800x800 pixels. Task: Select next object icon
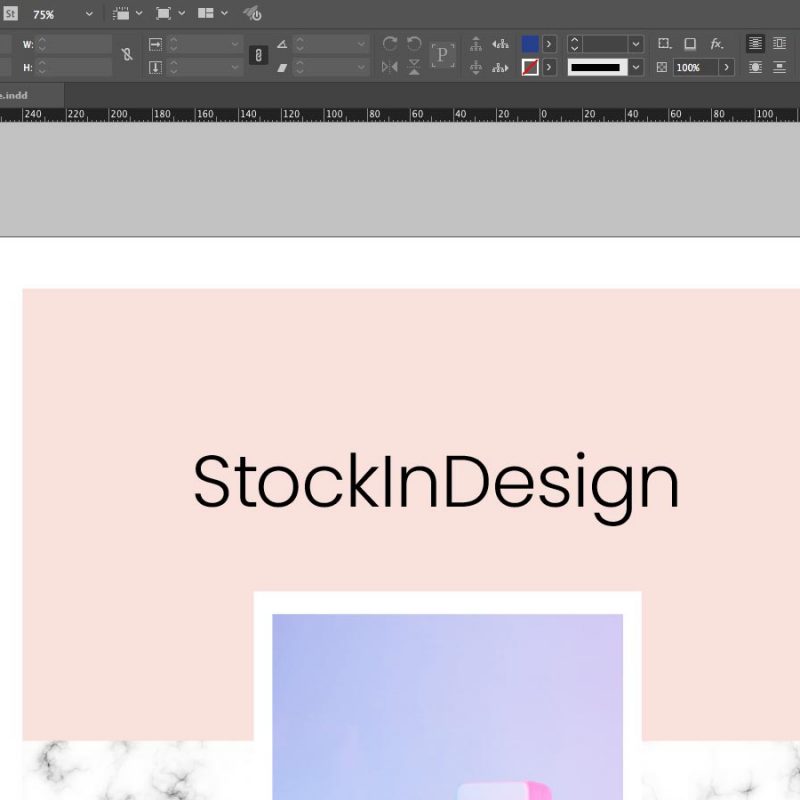click(500, 67)
